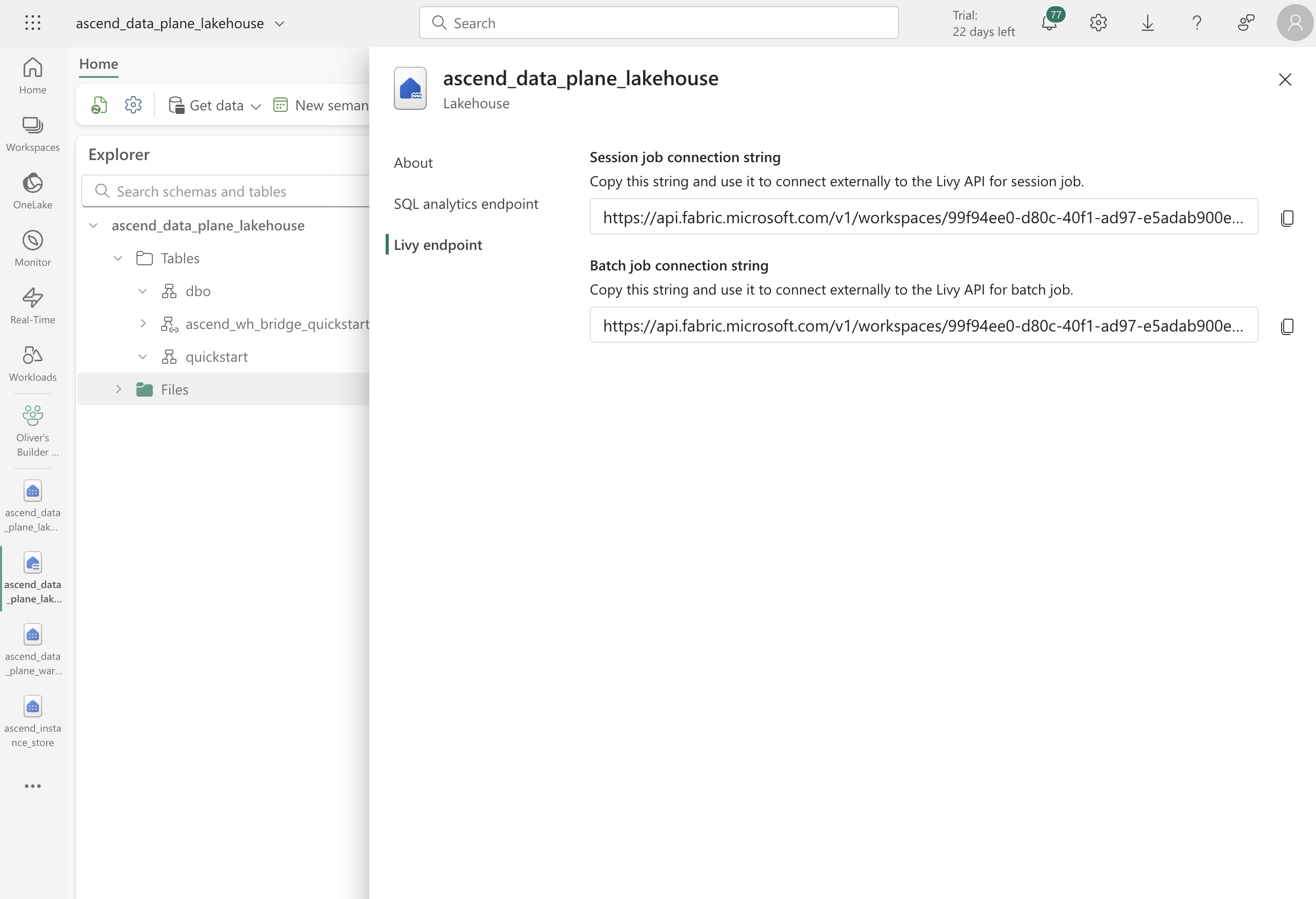This screenshot has height=899, width=1316.
Task: Select the Files folder label
Action: (174, 389)
